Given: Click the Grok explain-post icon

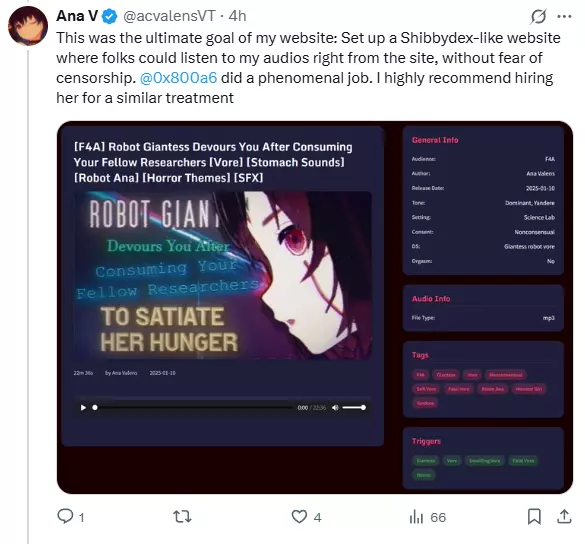Looking at the screenshot, I should click(538, 16).
